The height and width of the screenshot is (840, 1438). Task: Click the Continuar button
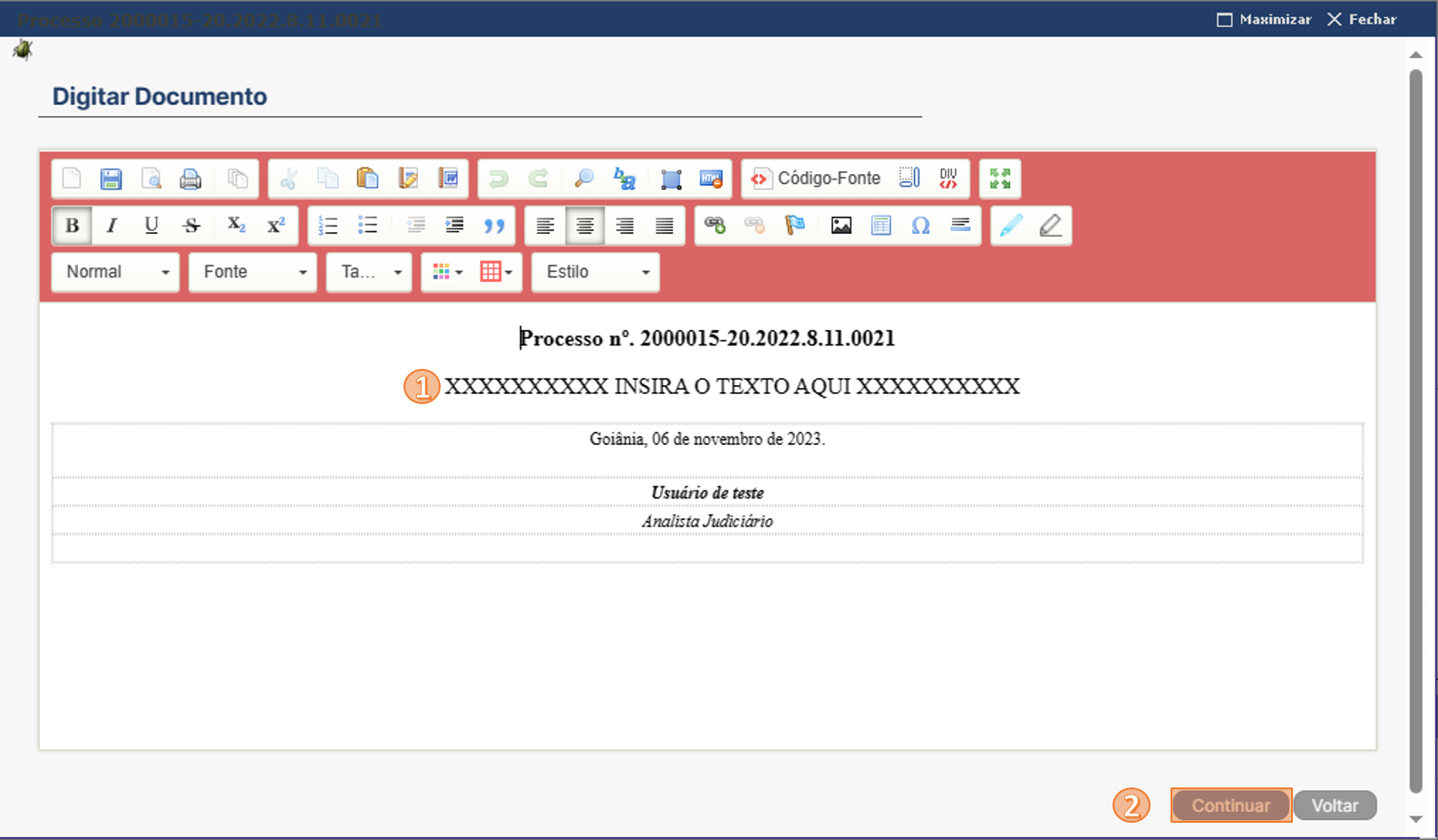click(x=1231, y=806)
